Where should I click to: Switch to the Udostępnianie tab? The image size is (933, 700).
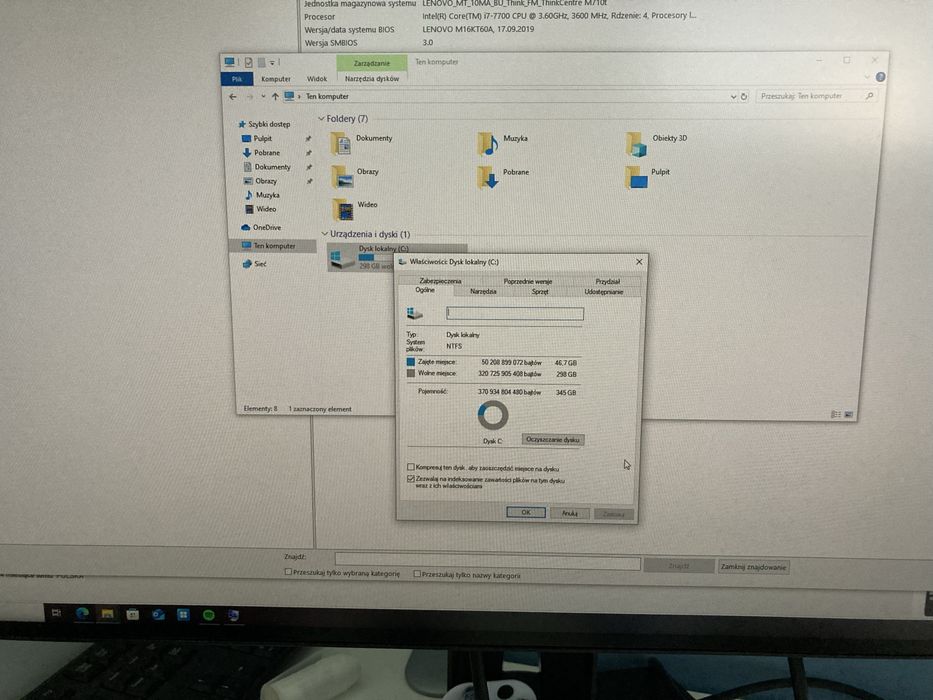[x=603, y=292]
